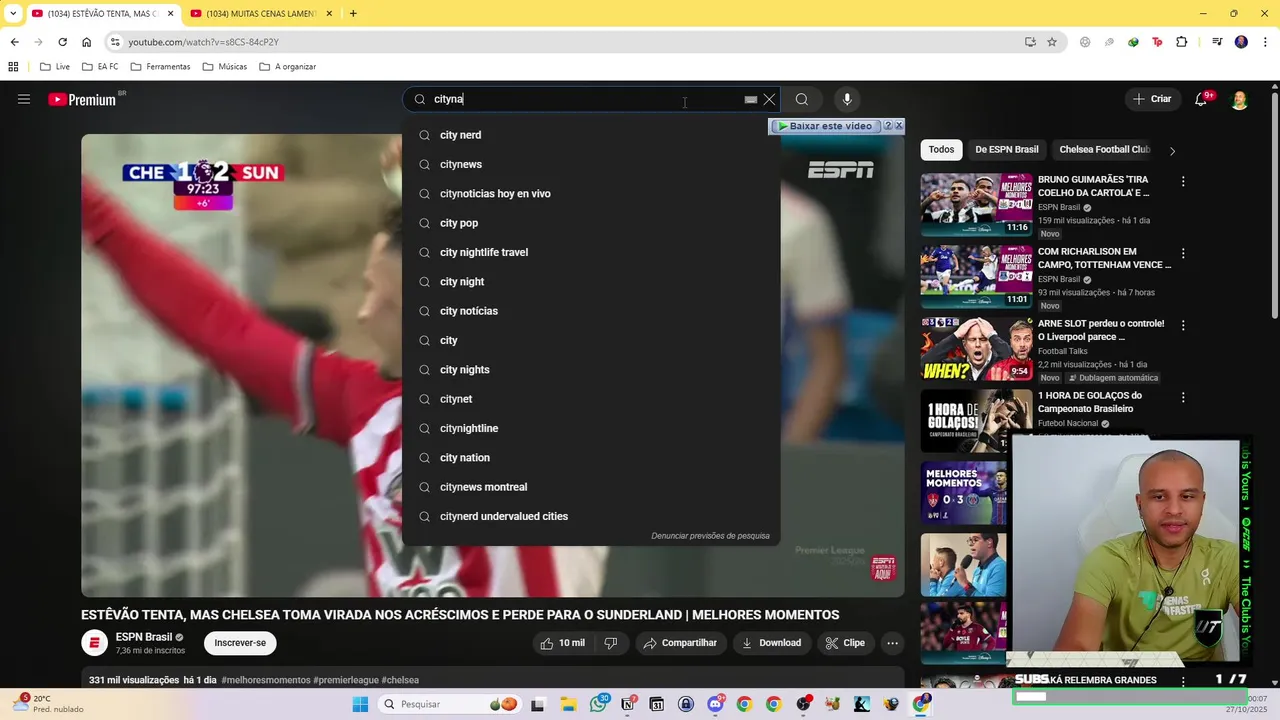Open more actions ellipsis under video

[893, 643]
